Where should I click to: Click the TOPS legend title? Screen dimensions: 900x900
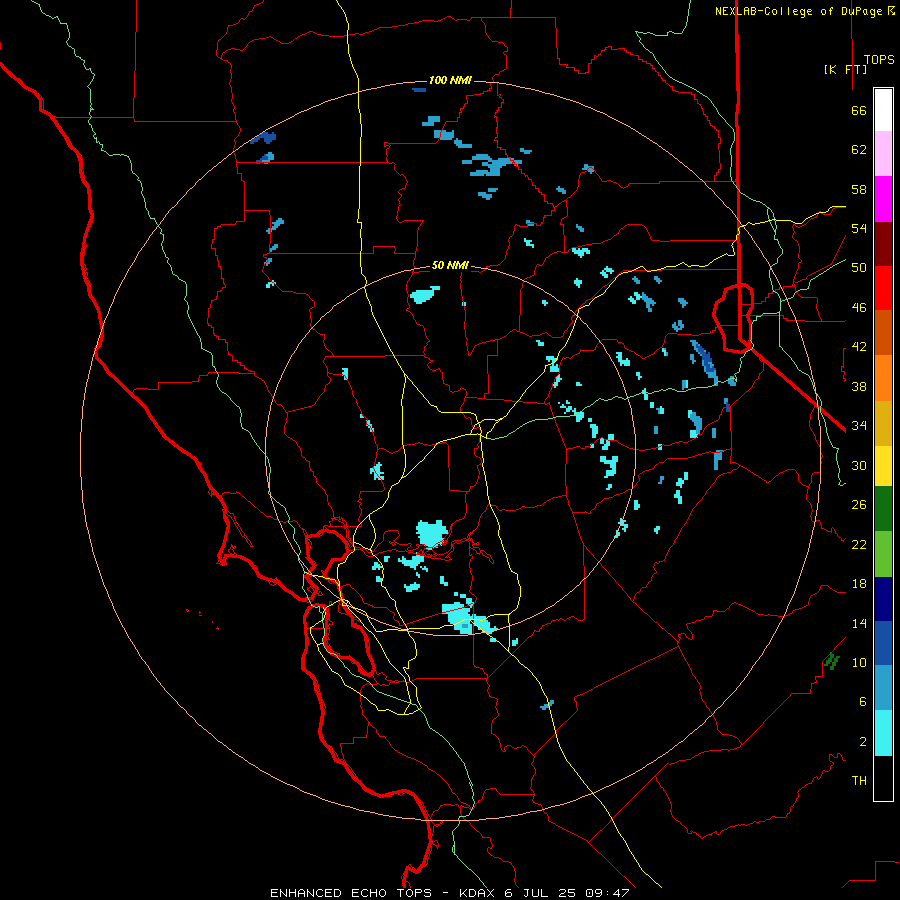pos(879,60)
